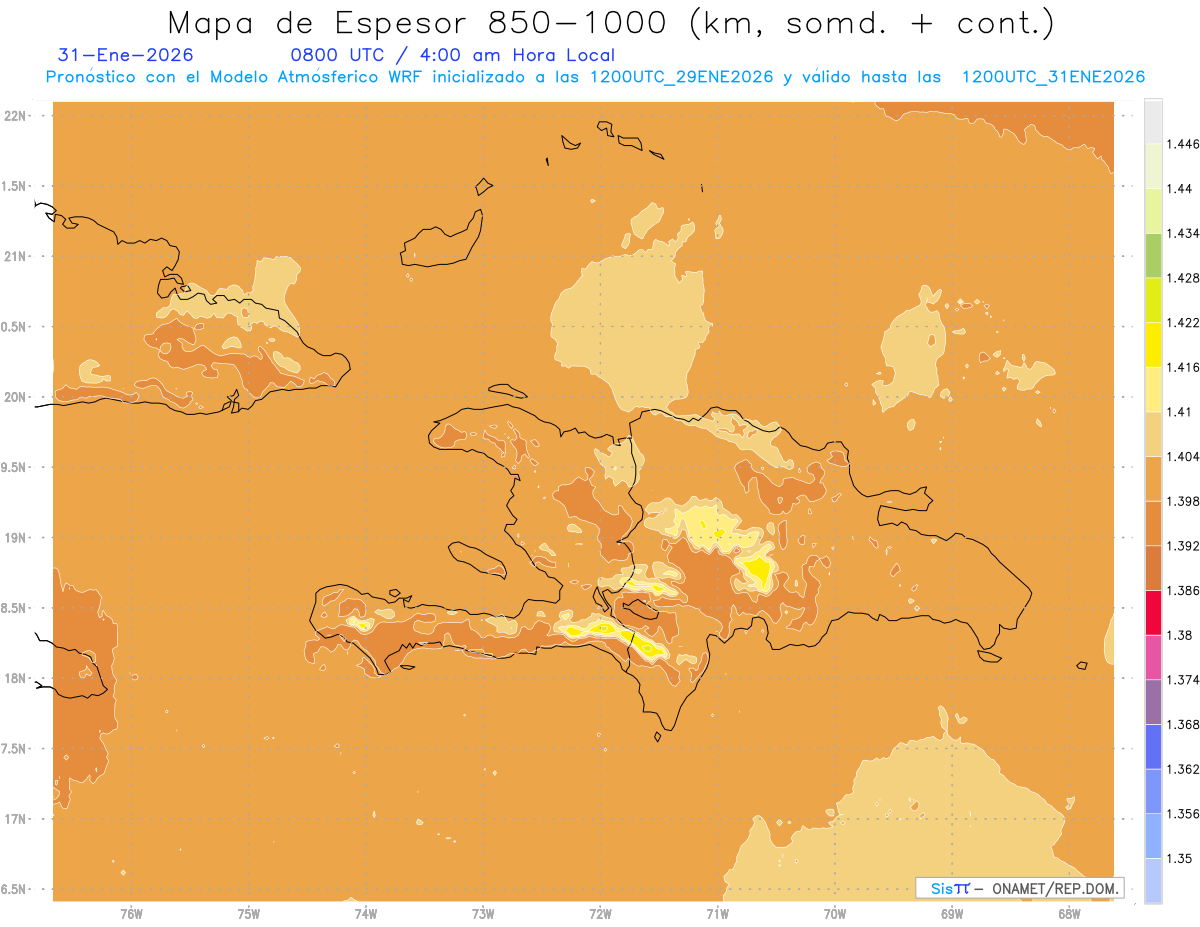Select the legend value '1.35'
The image size is (1200, 927).
click(x=1181, y=858)
